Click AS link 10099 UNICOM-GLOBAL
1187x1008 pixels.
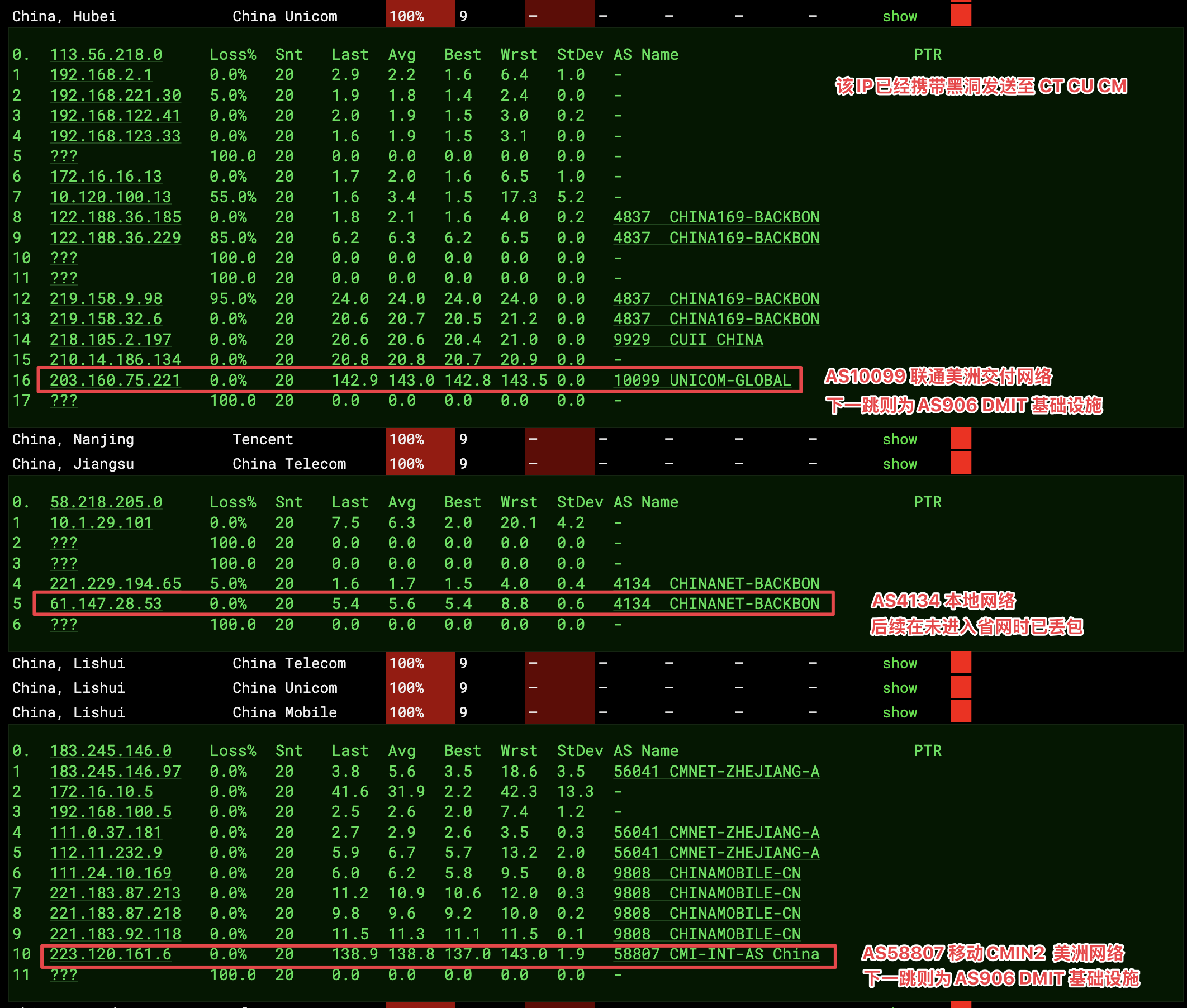pos(702,380)
